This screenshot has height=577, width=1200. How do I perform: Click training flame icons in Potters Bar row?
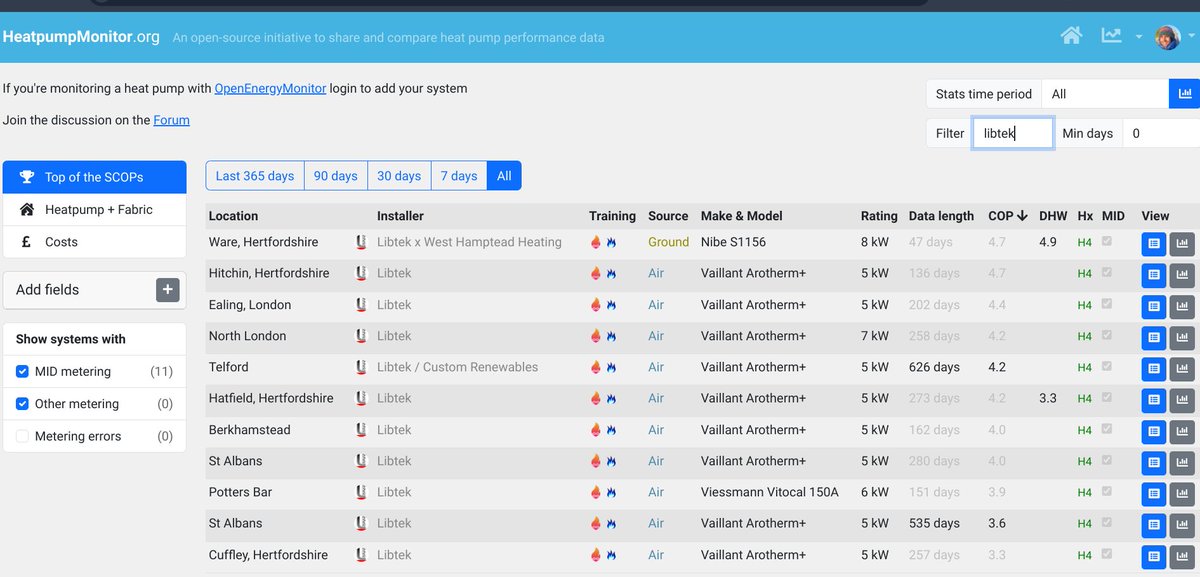pyautogui.click(x=603, y=492)
